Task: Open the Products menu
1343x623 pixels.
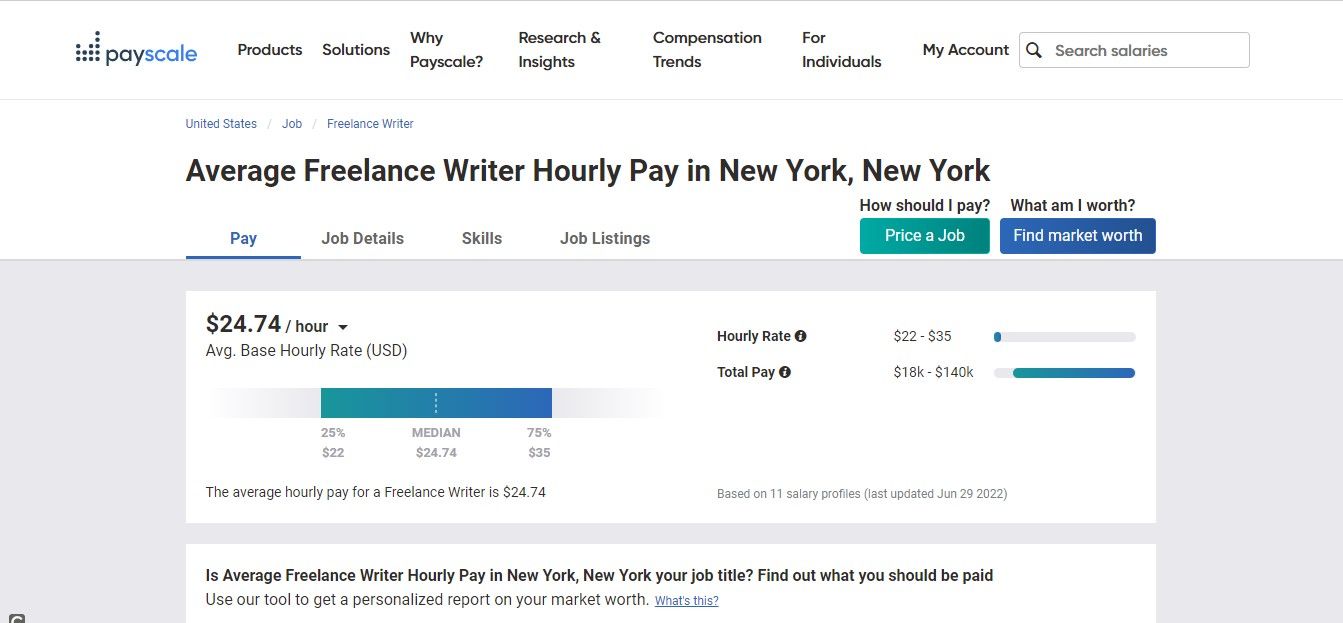Action: (269, 50)
